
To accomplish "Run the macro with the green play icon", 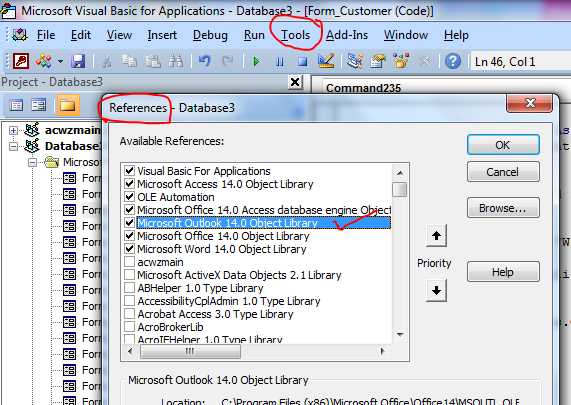I will tap(256, 62).
